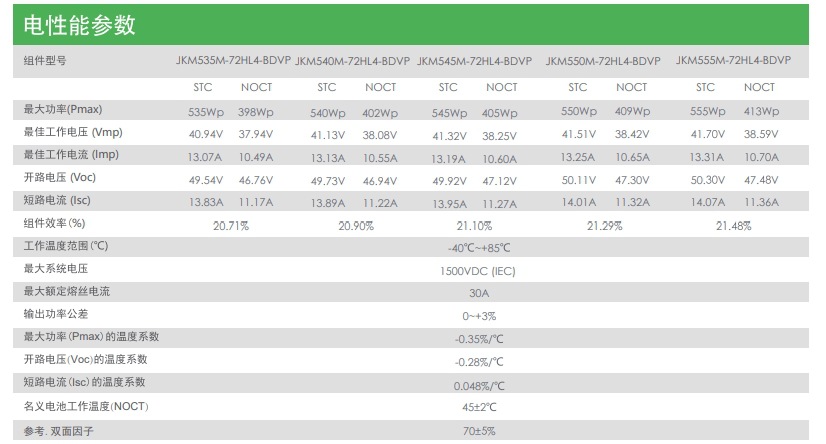Screen dimensions: 826x444
Task: Click the JKM545M-72HL4-BDVP model header
Action: [x=474, y=61]
